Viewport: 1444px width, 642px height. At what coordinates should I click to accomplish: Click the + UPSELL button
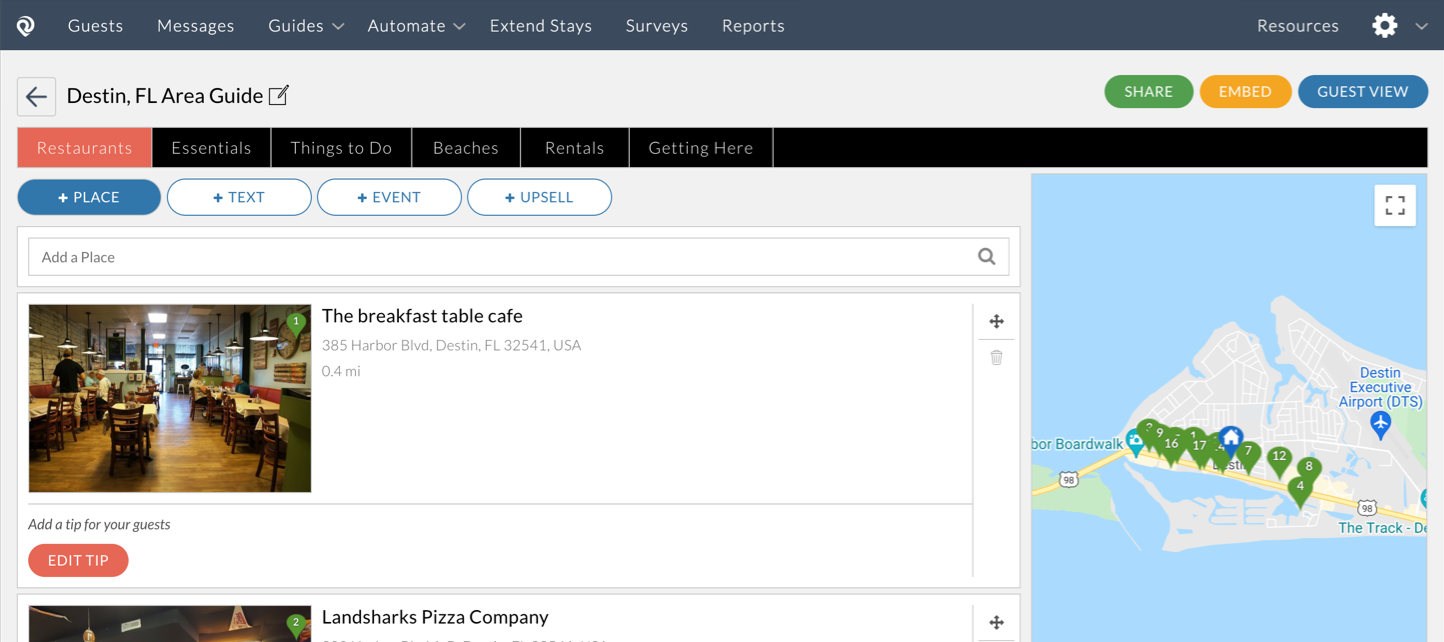click(539, 197)
